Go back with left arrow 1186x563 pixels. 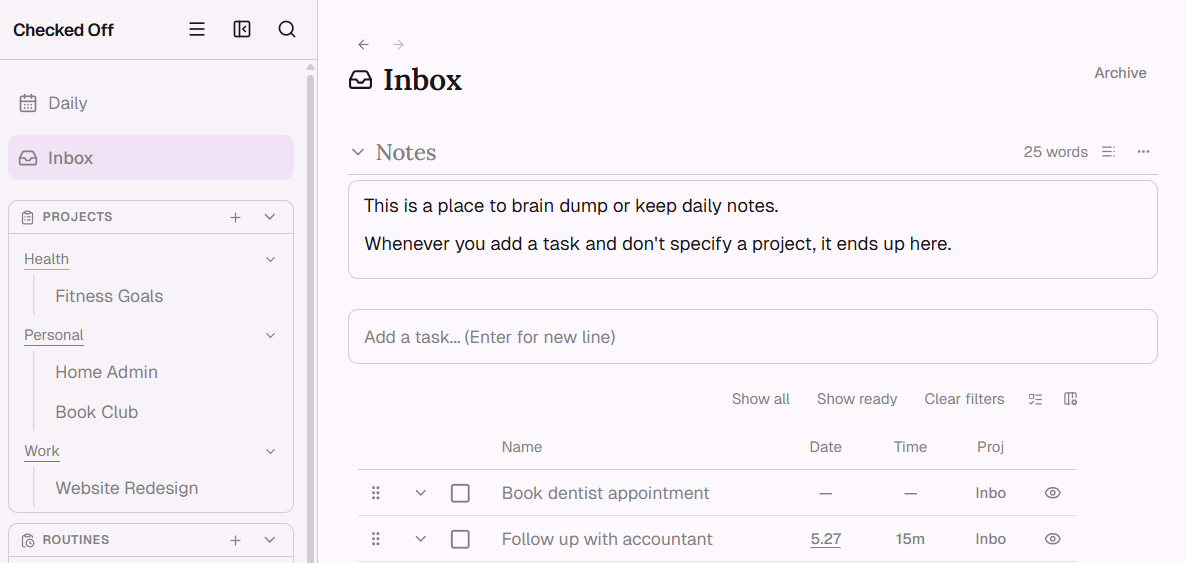tap(364, 45)
